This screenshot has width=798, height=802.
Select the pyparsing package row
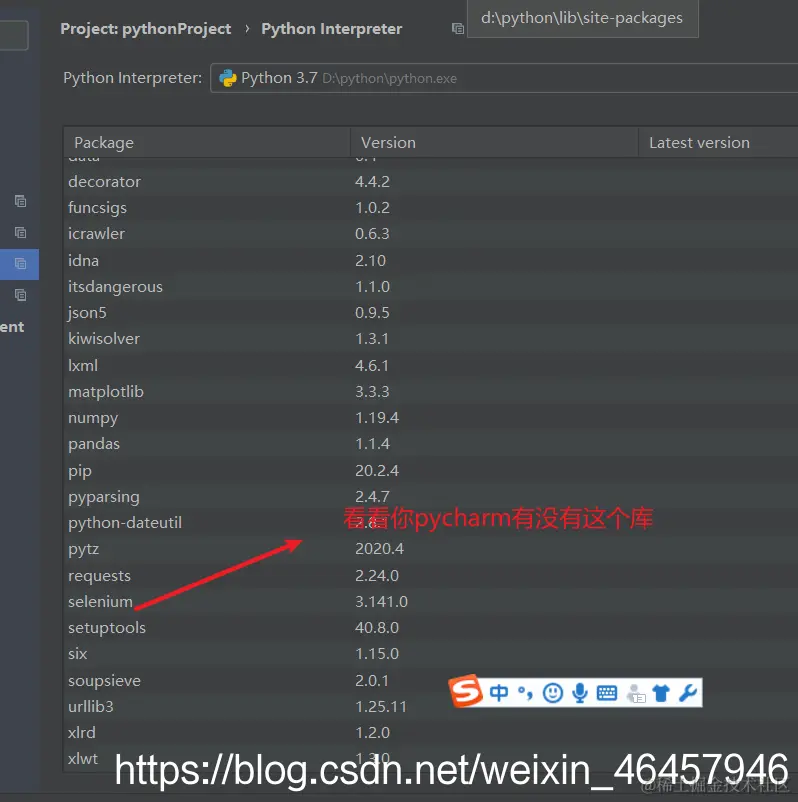431,496
